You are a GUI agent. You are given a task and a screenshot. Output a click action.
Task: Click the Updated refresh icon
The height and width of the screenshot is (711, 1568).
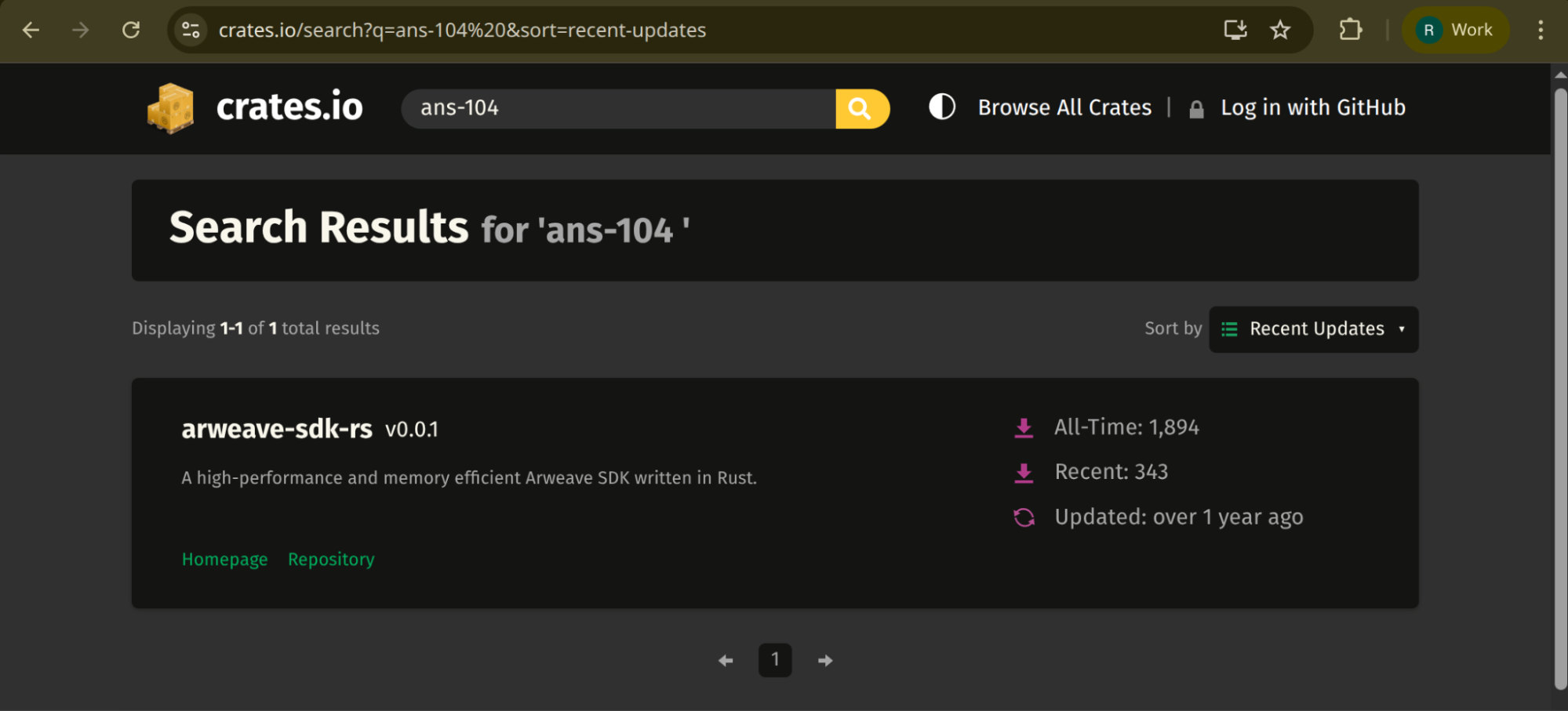click(1024, 517)
